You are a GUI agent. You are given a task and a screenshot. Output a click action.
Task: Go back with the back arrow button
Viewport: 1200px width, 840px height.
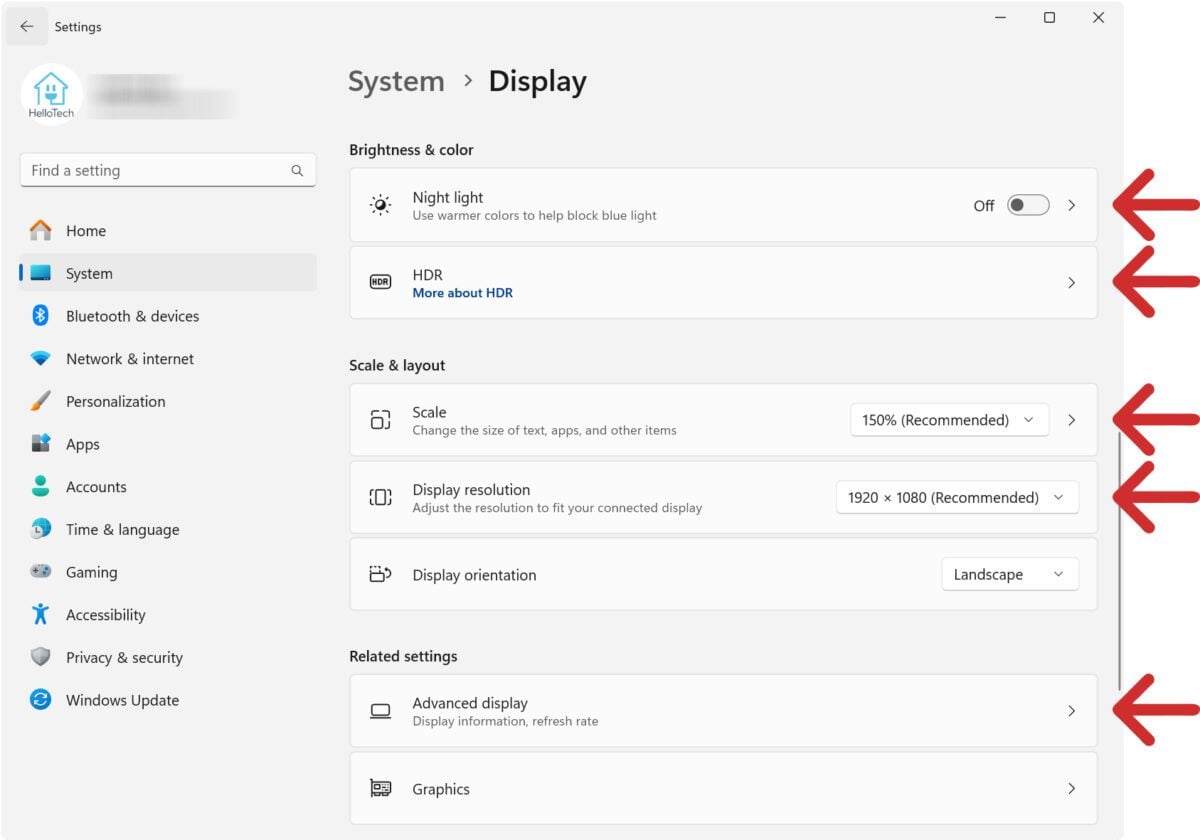[27, 27]
